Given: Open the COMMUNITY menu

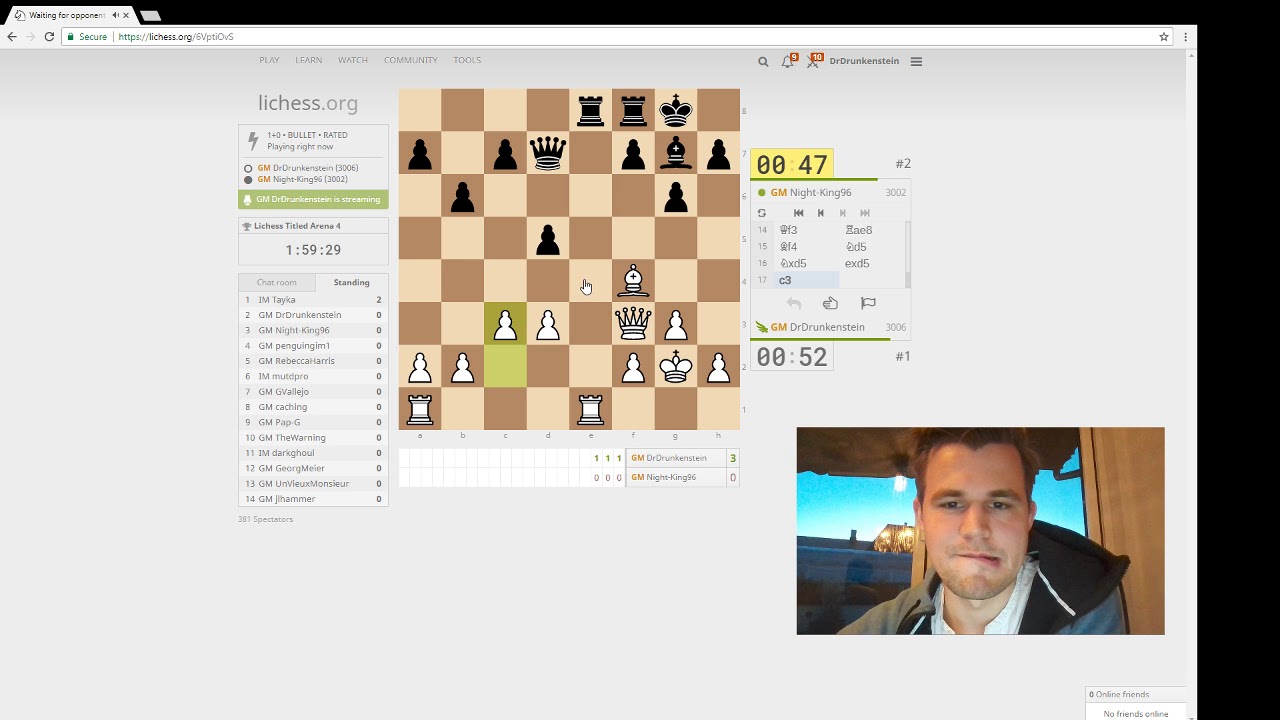Looking at the screenshot, I should click(x=410, y=60).
